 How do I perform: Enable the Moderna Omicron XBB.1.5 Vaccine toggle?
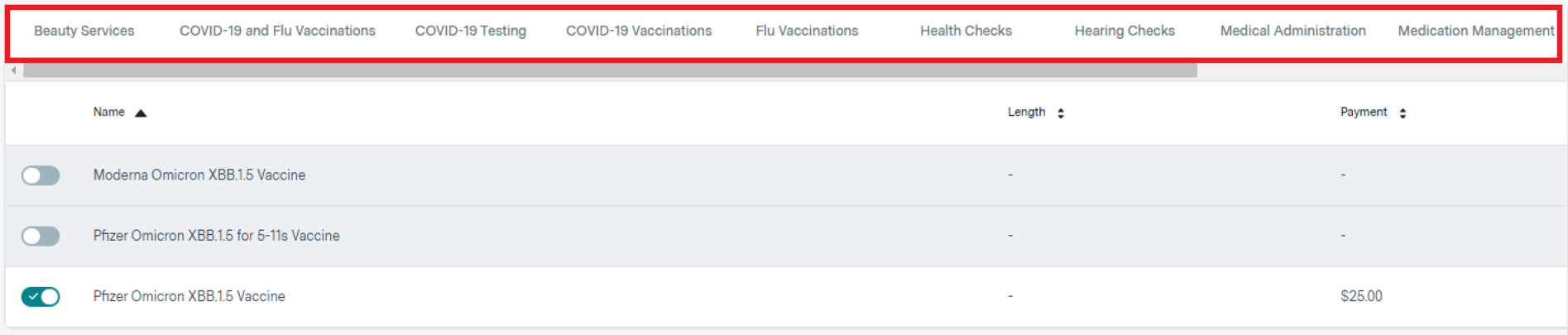click(41, 175)
